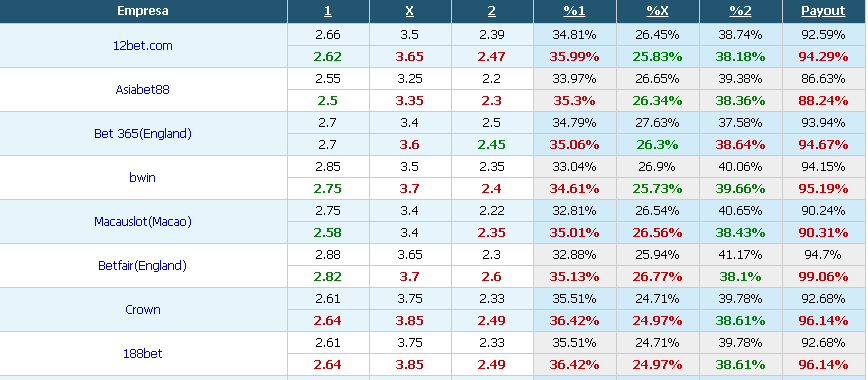Click Macauslot's away odds 2.35
Image resolution: width=868 pixels, height=380 pixels.
click(x=492, y=233)
